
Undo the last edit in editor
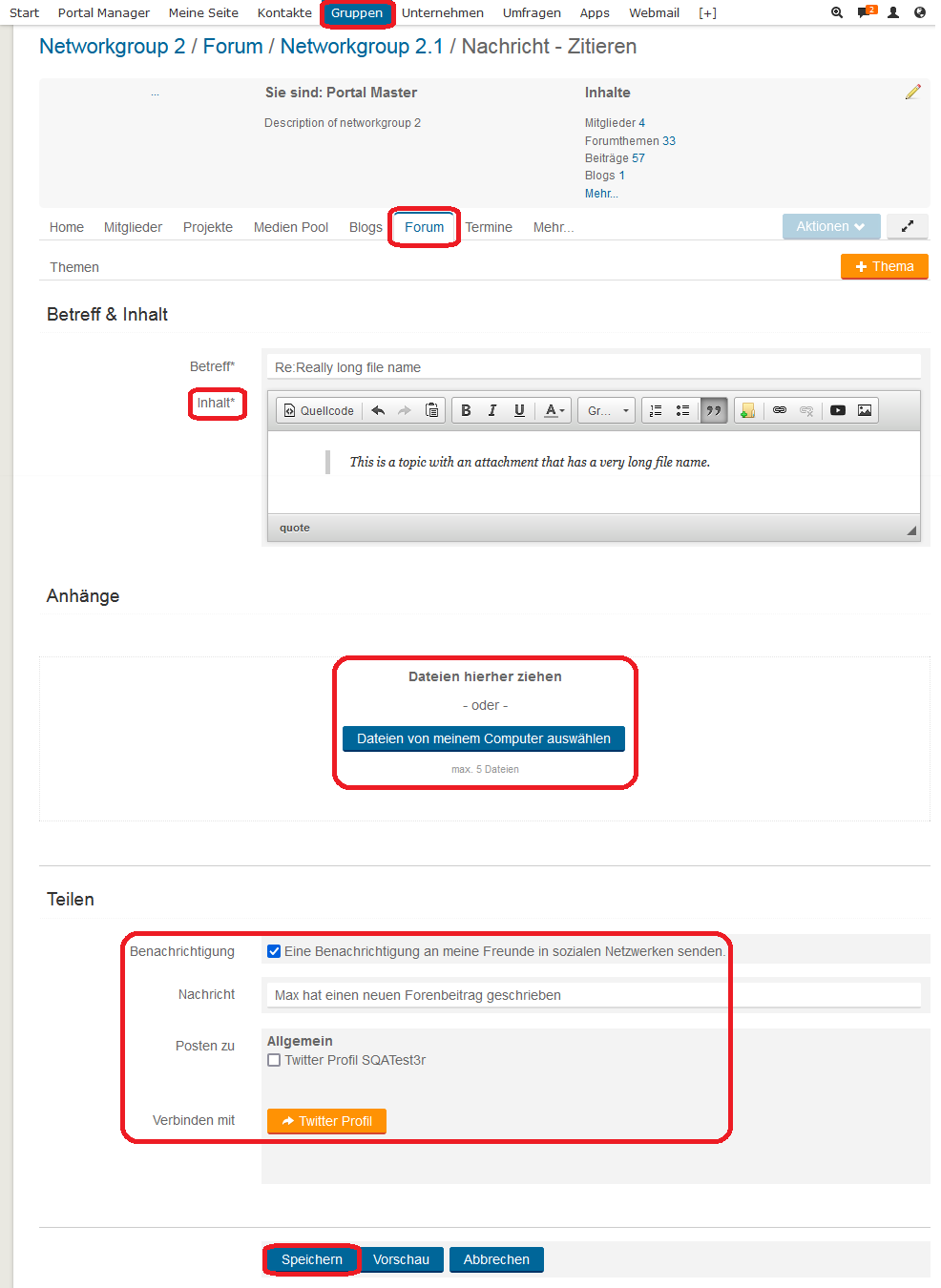[378, 410]
